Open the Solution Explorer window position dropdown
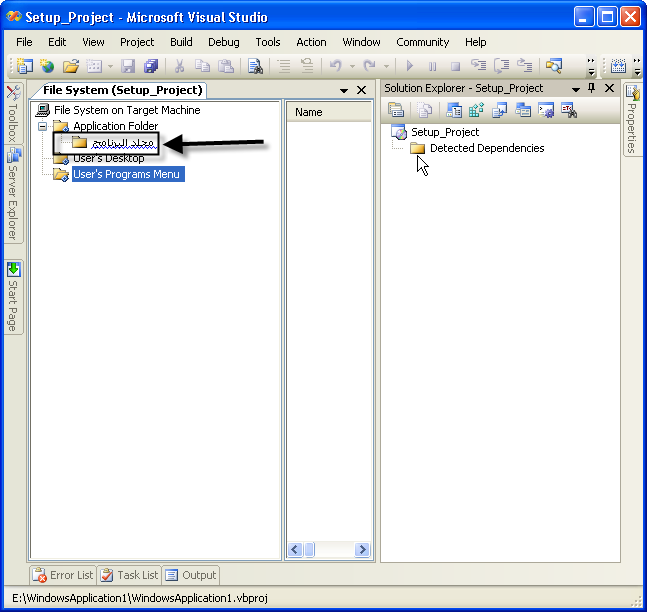647x612 pixels. (x=576, y=89)
